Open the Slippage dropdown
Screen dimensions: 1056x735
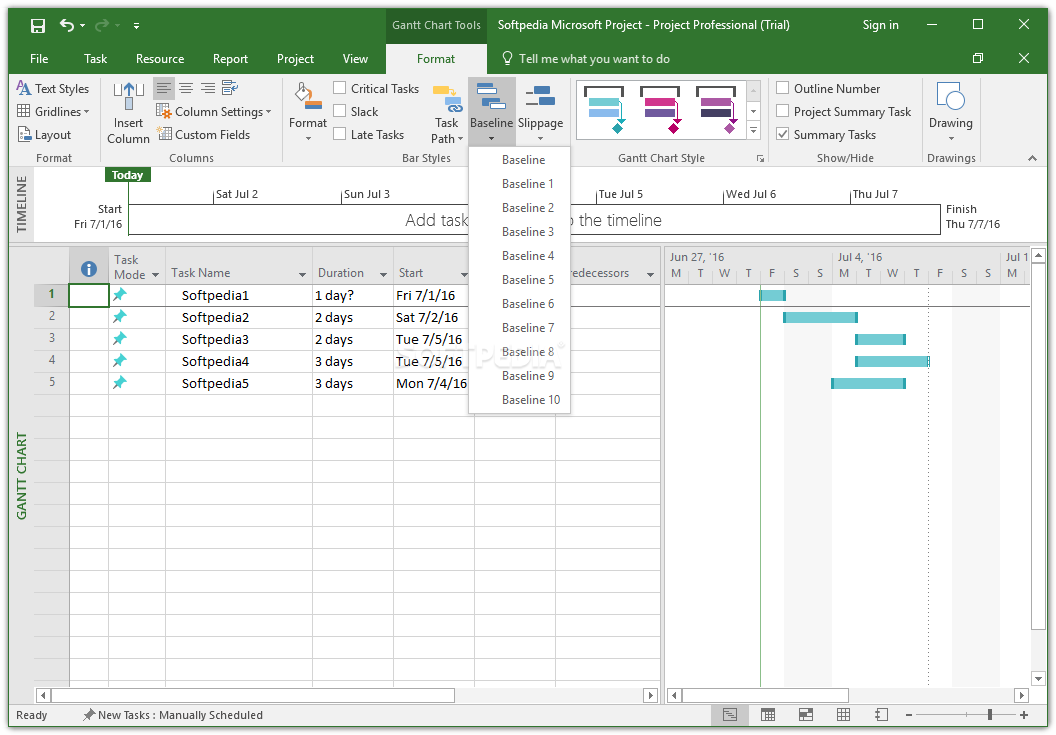(x=540, y=113)
